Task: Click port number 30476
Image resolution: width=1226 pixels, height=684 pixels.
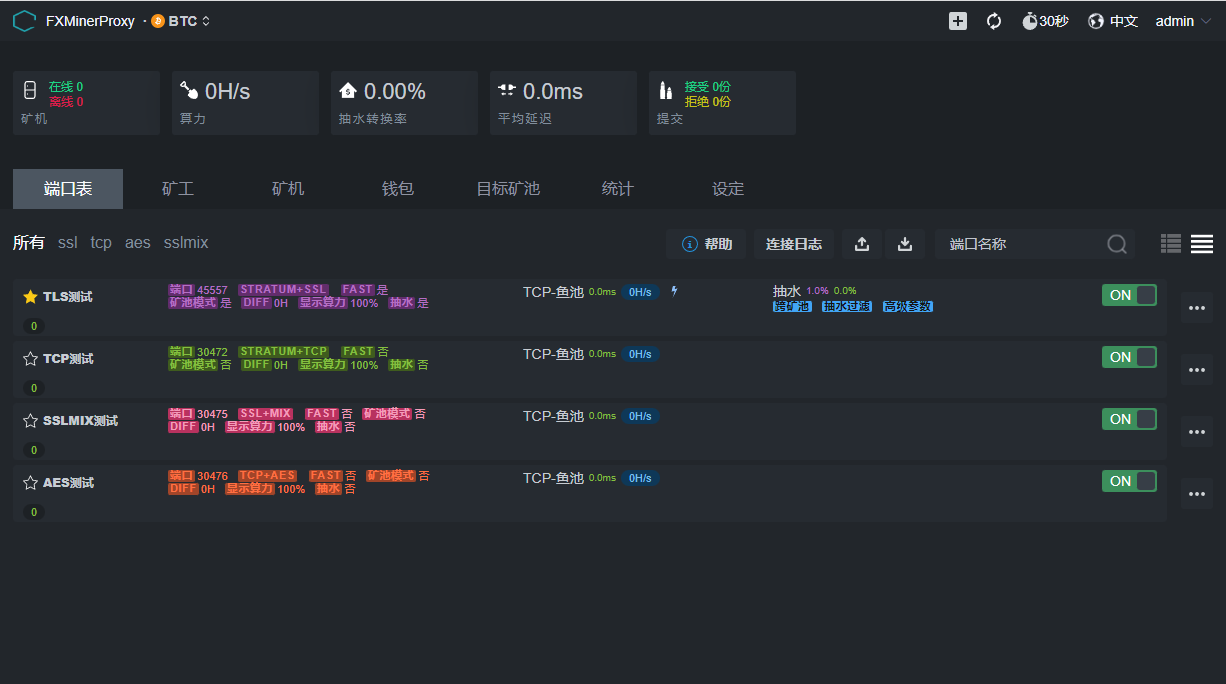Action: pos(212,476)
